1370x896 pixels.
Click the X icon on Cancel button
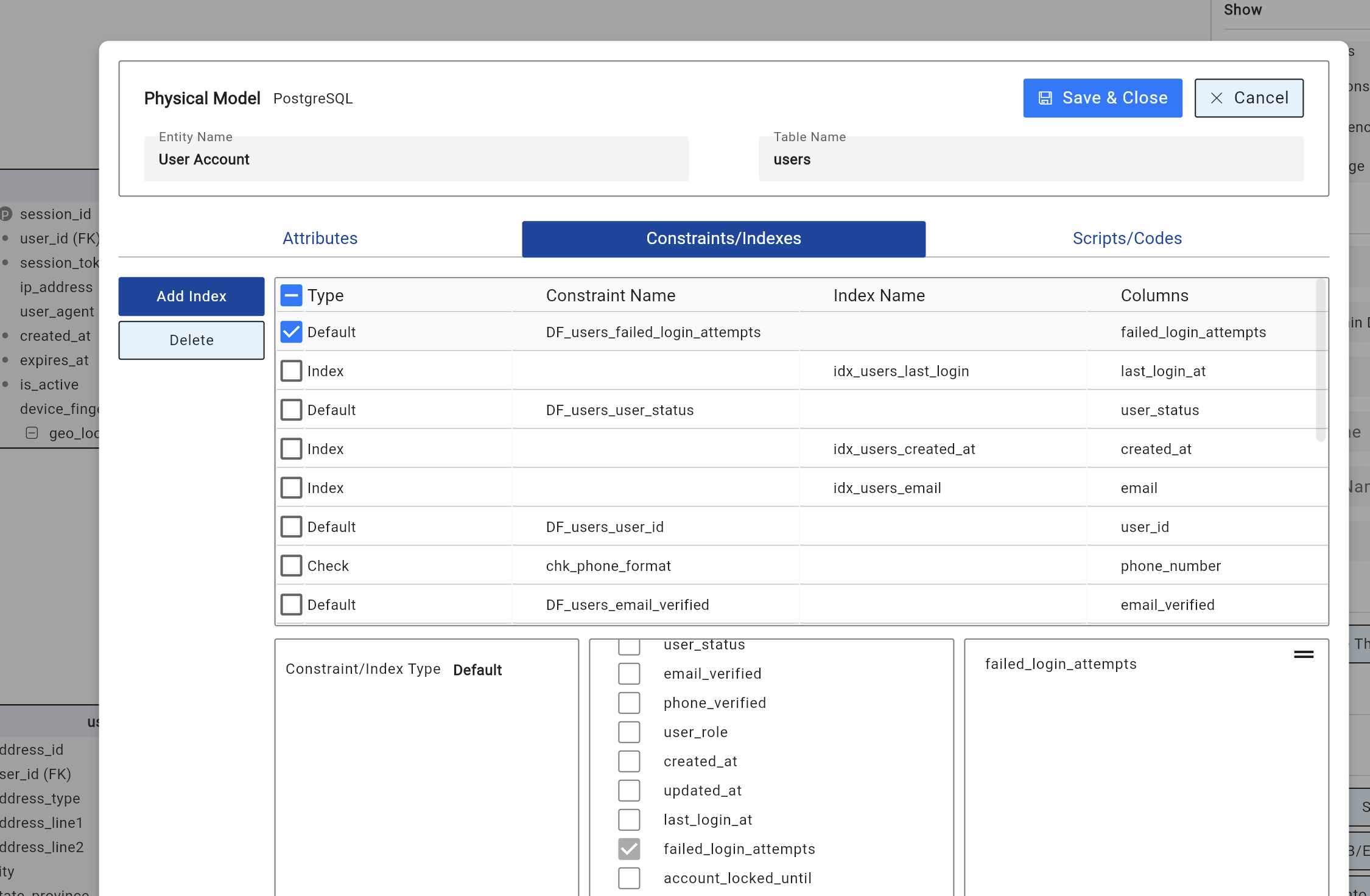click(1217, 98)
